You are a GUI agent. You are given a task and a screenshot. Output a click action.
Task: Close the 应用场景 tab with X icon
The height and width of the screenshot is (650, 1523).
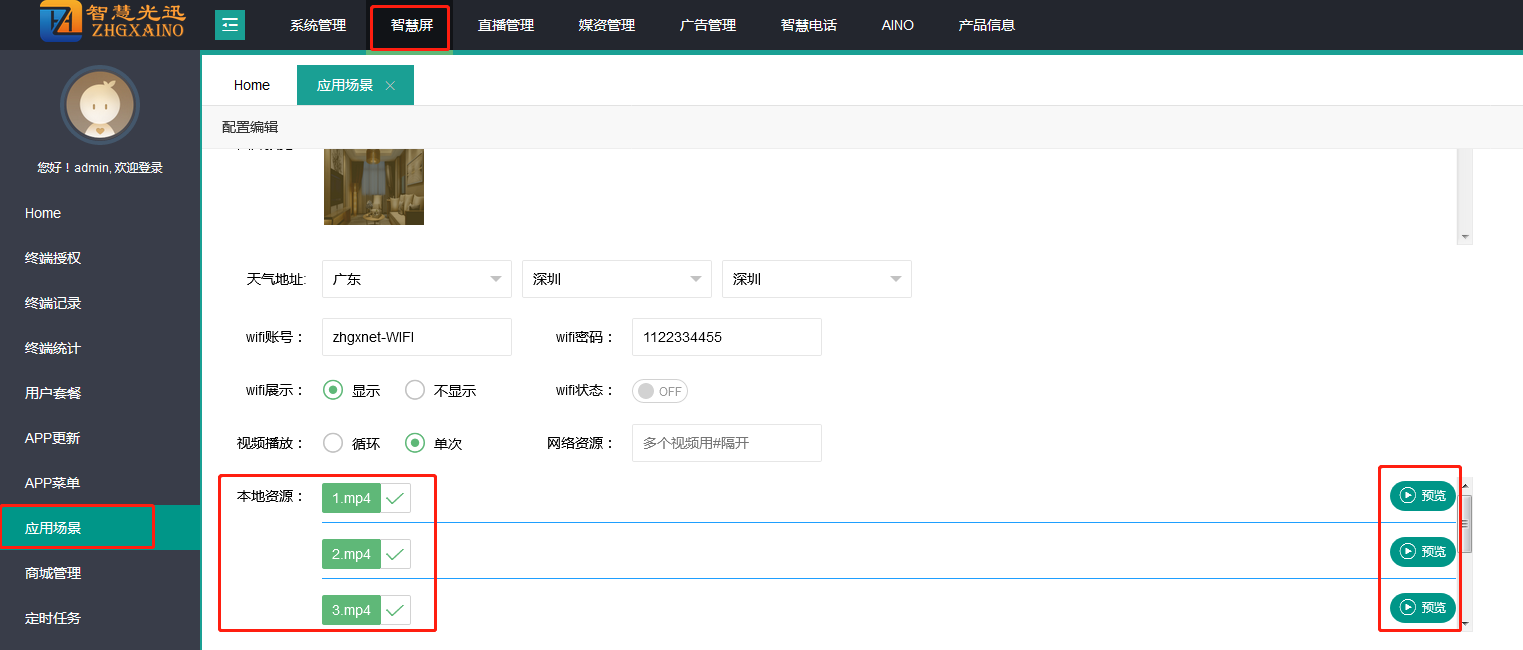click(x=390, y=86)
